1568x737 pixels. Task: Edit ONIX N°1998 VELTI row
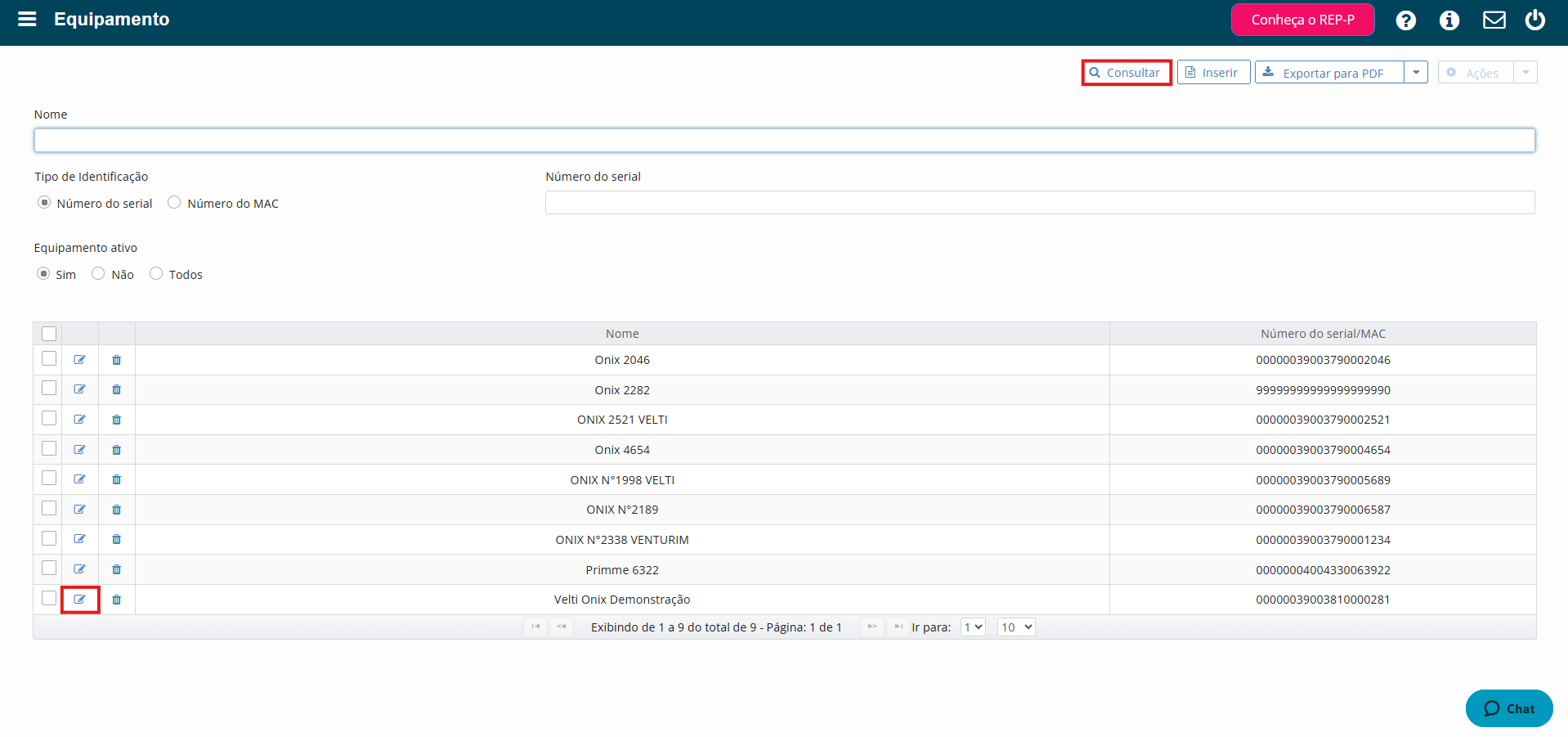(x=80, y=479)
